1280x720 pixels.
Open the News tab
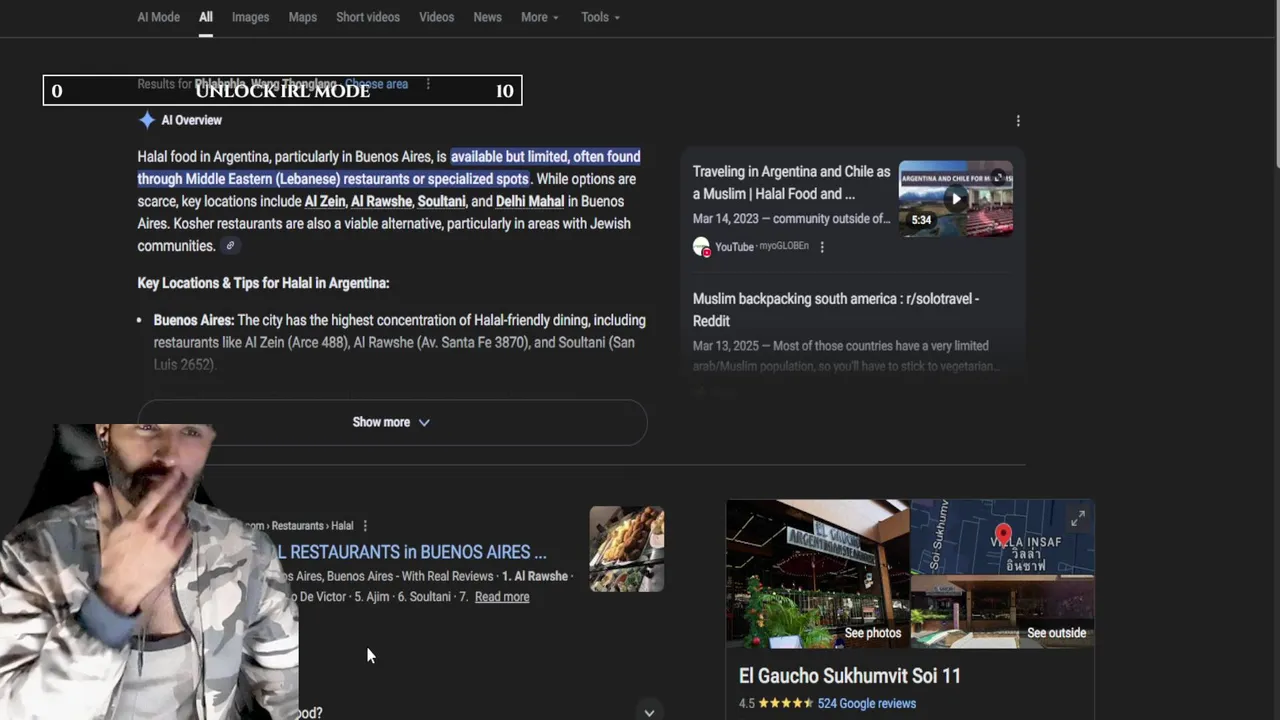(487, 17)
